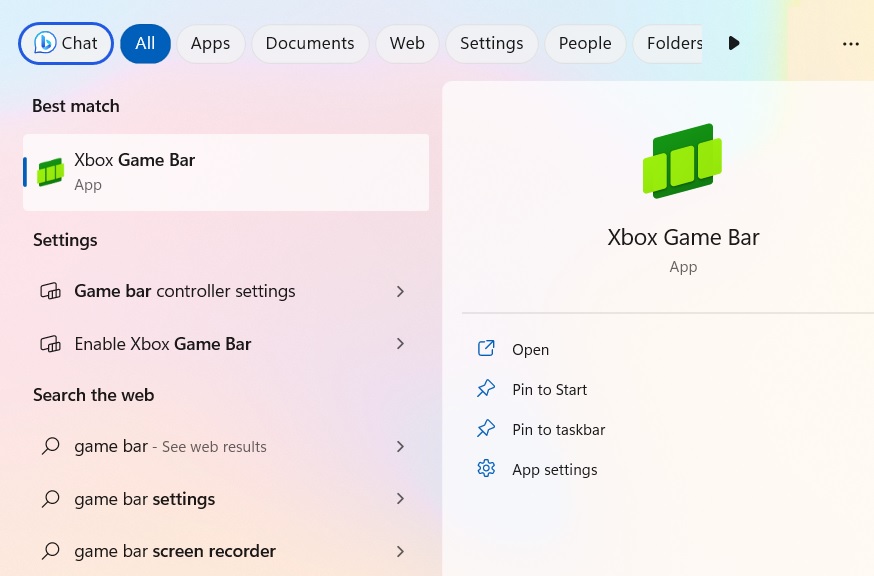
Task: Select the Xbox Game Bar best match result
Action: pos(225,171)
